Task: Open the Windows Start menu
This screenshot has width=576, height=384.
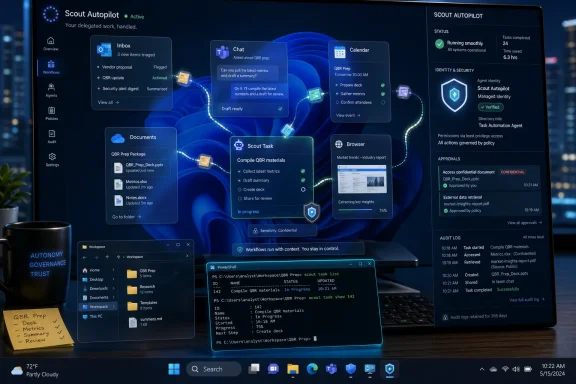Action: 174,369
